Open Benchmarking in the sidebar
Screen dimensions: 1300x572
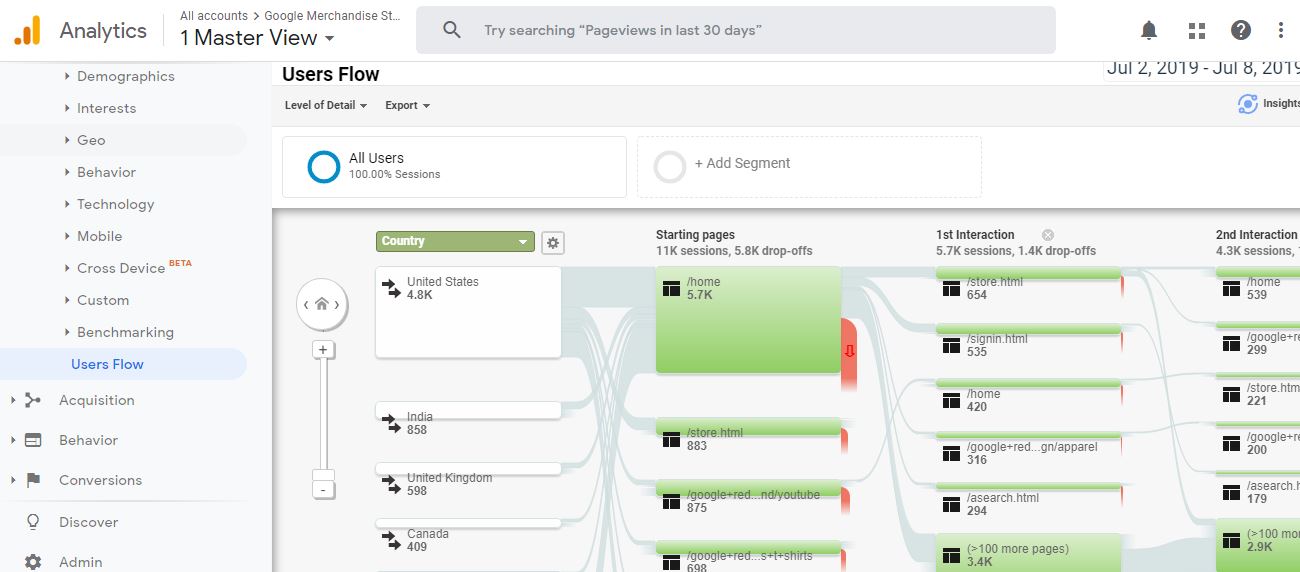(125, 332)
